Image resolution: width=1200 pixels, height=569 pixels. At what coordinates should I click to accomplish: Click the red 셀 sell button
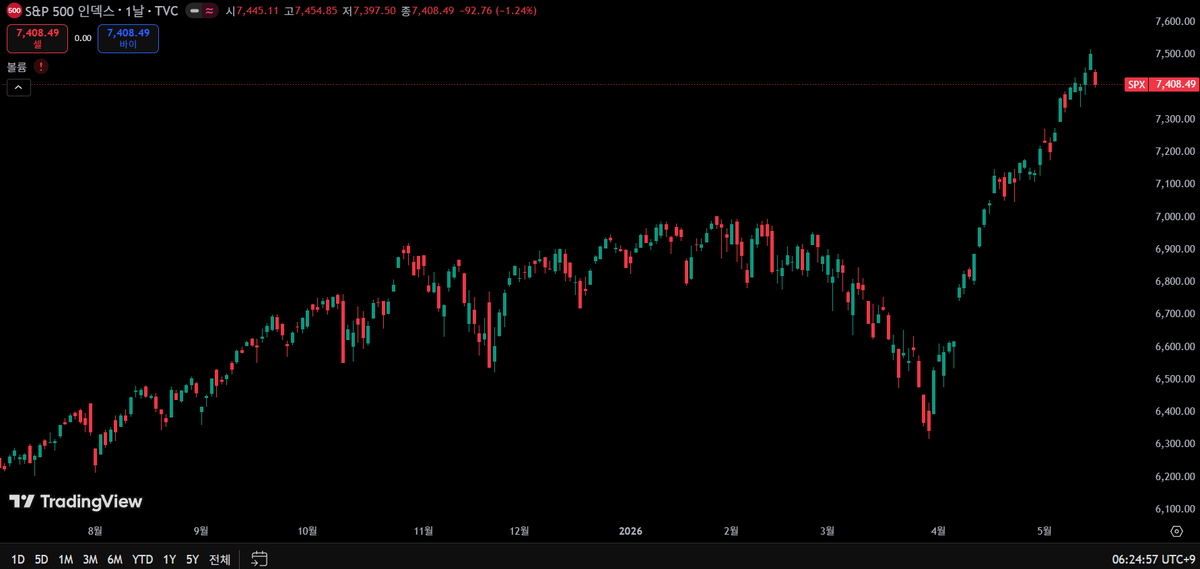[x=37, y=38]
